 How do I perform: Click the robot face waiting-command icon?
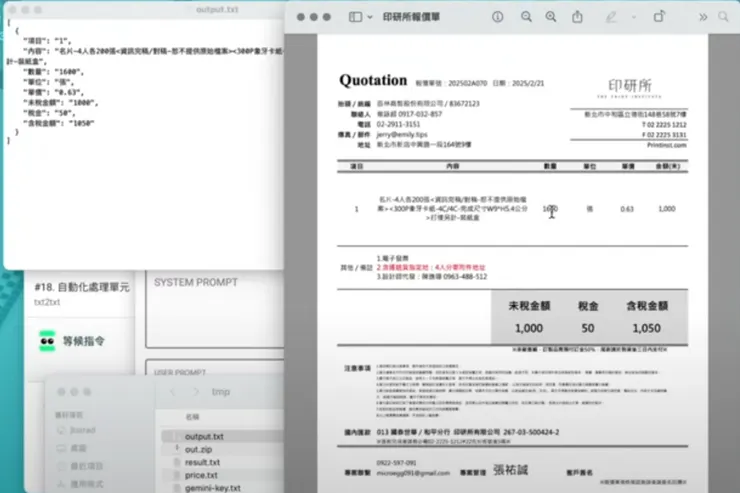click(47, 341)
